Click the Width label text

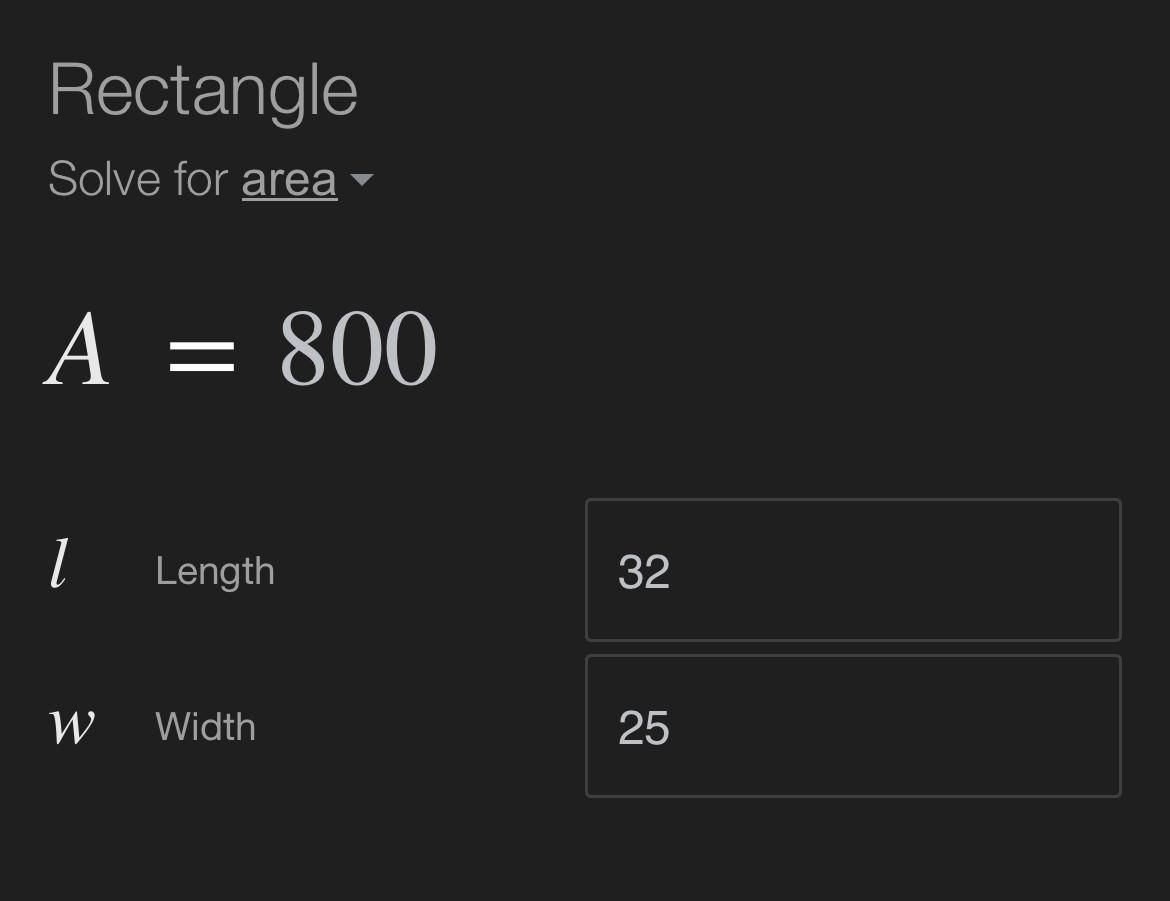[x=206, y=727]
